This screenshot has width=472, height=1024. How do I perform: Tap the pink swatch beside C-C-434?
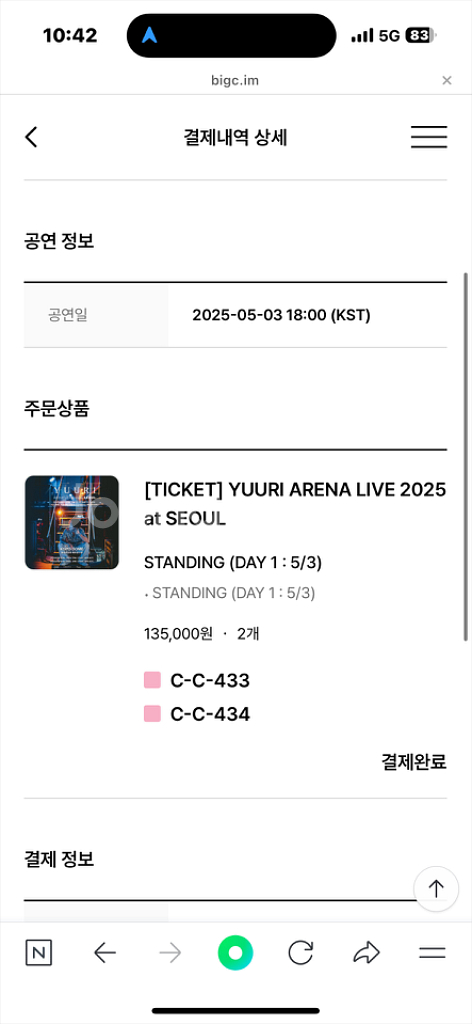click(152, 714)
